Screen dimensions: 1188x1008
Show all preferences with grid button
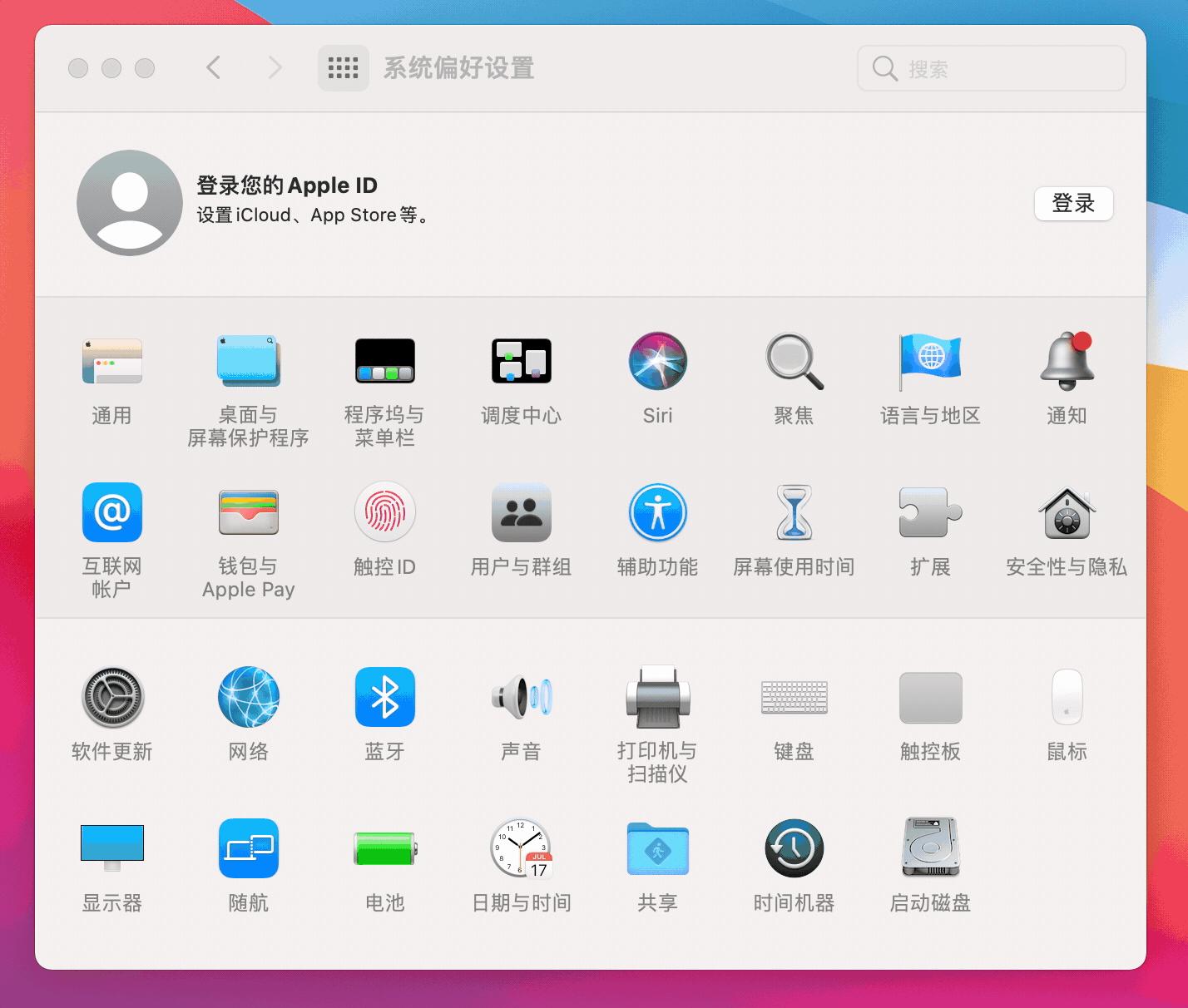coord(343,67)
